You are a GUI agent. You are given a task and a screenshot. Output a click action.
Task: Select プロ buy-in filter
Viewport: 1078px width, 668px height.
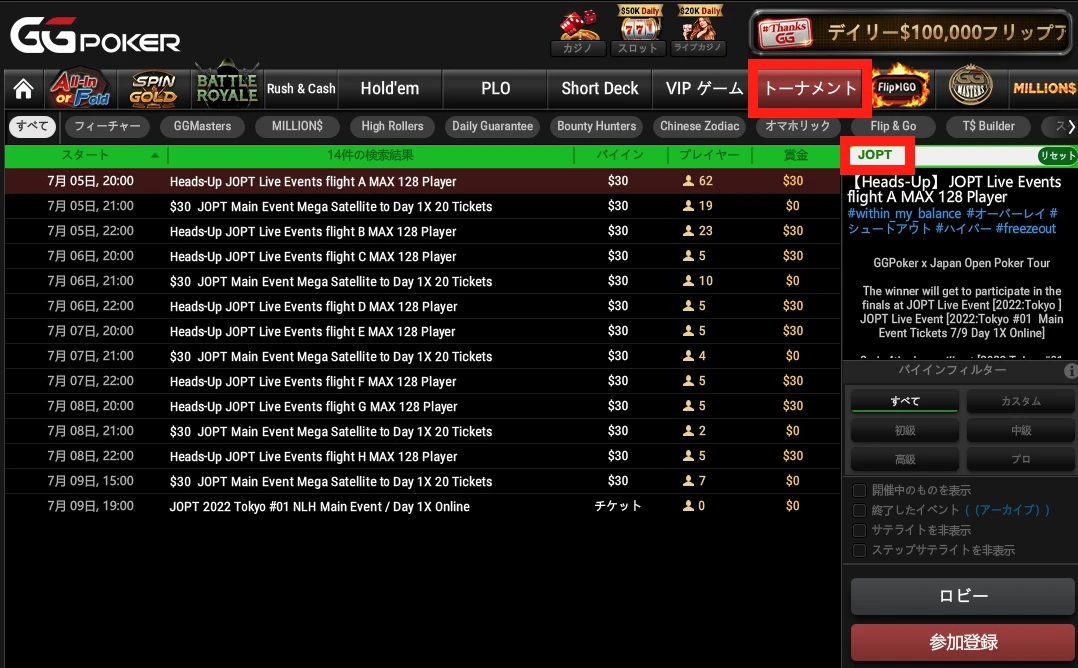1021,459
